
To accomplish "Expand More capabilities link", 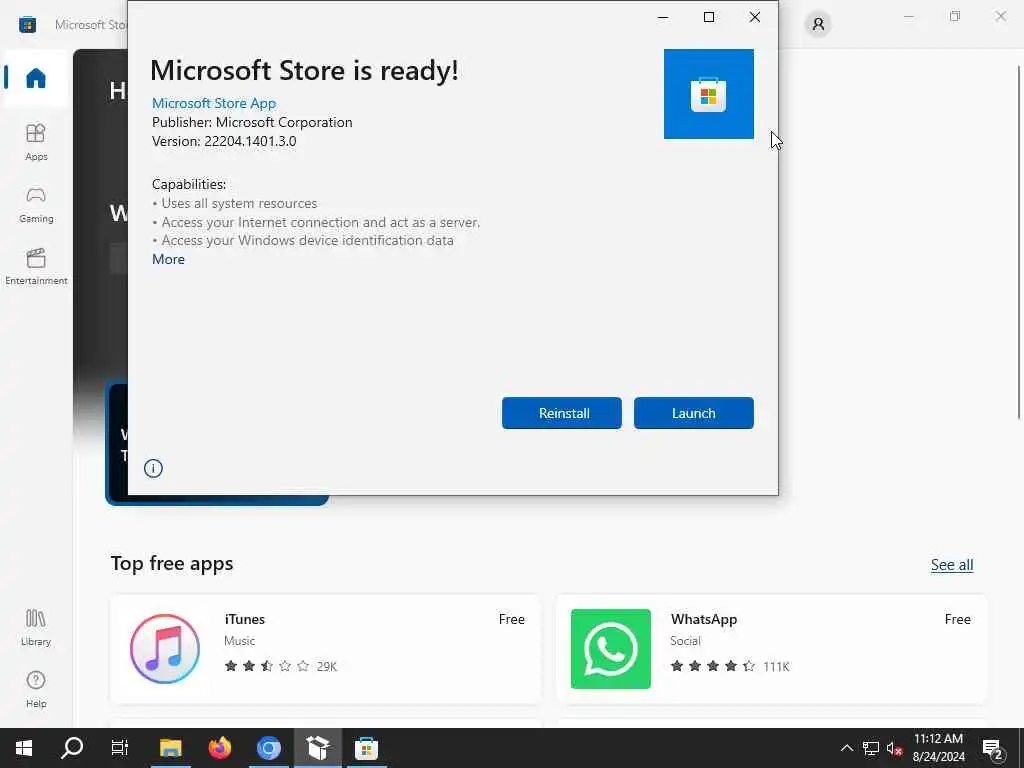I will coord(168,259).
